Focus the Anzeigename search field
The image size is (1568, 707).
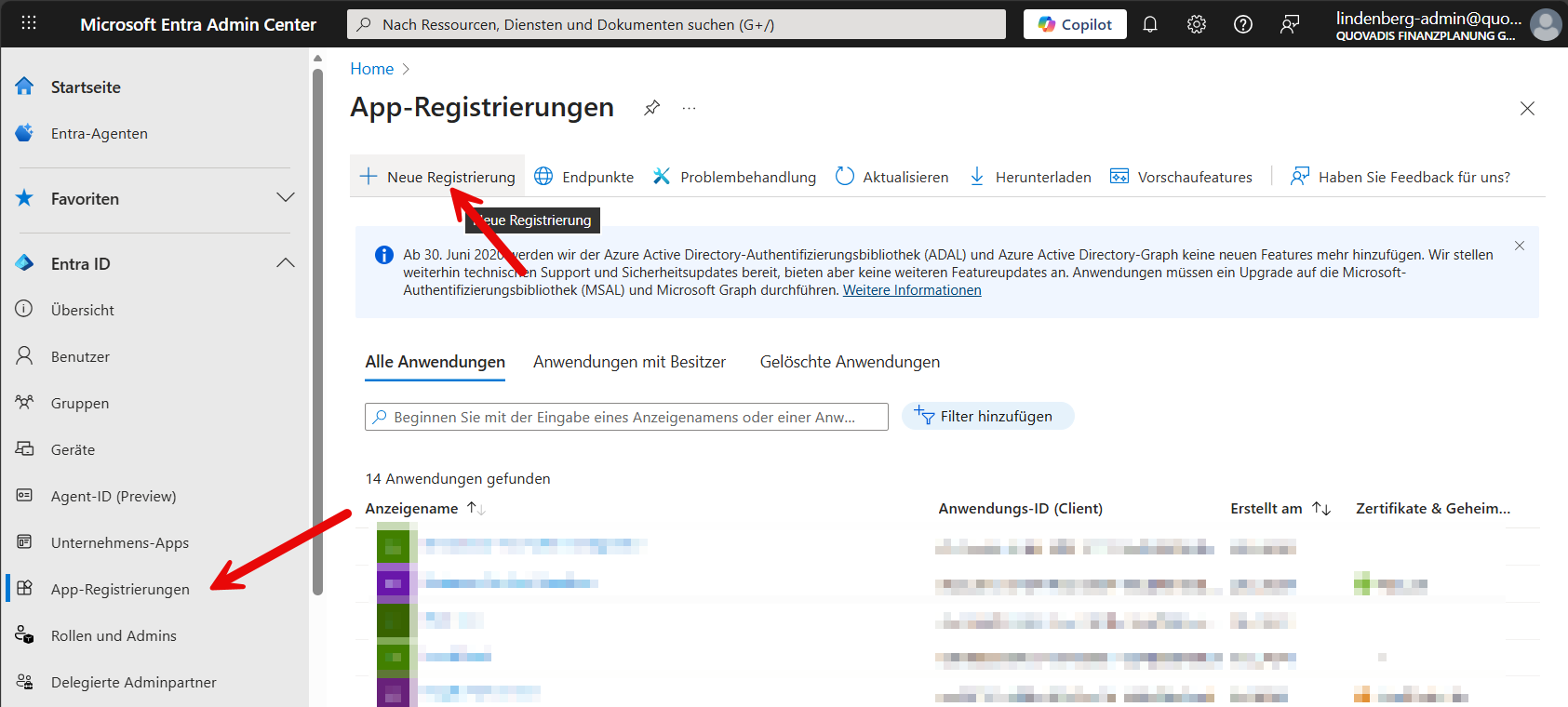click(x=626, y=417)
